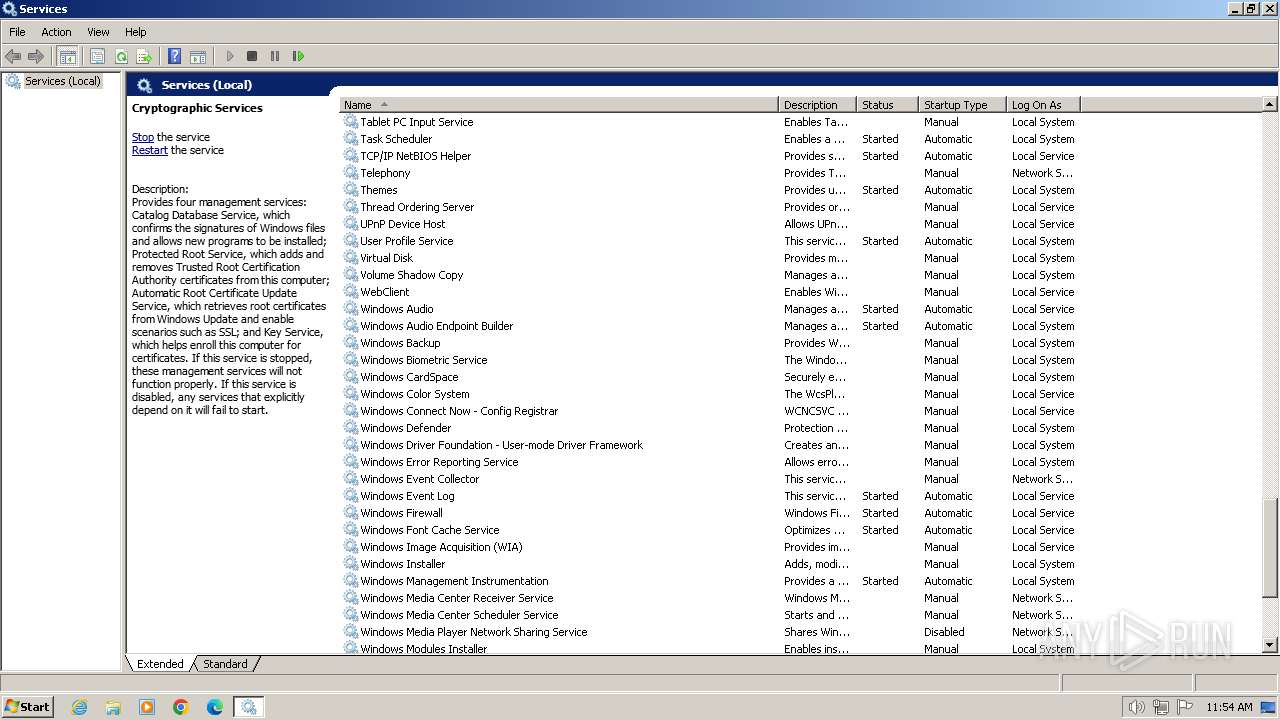Select the Telephony service row

coord(710,173)
